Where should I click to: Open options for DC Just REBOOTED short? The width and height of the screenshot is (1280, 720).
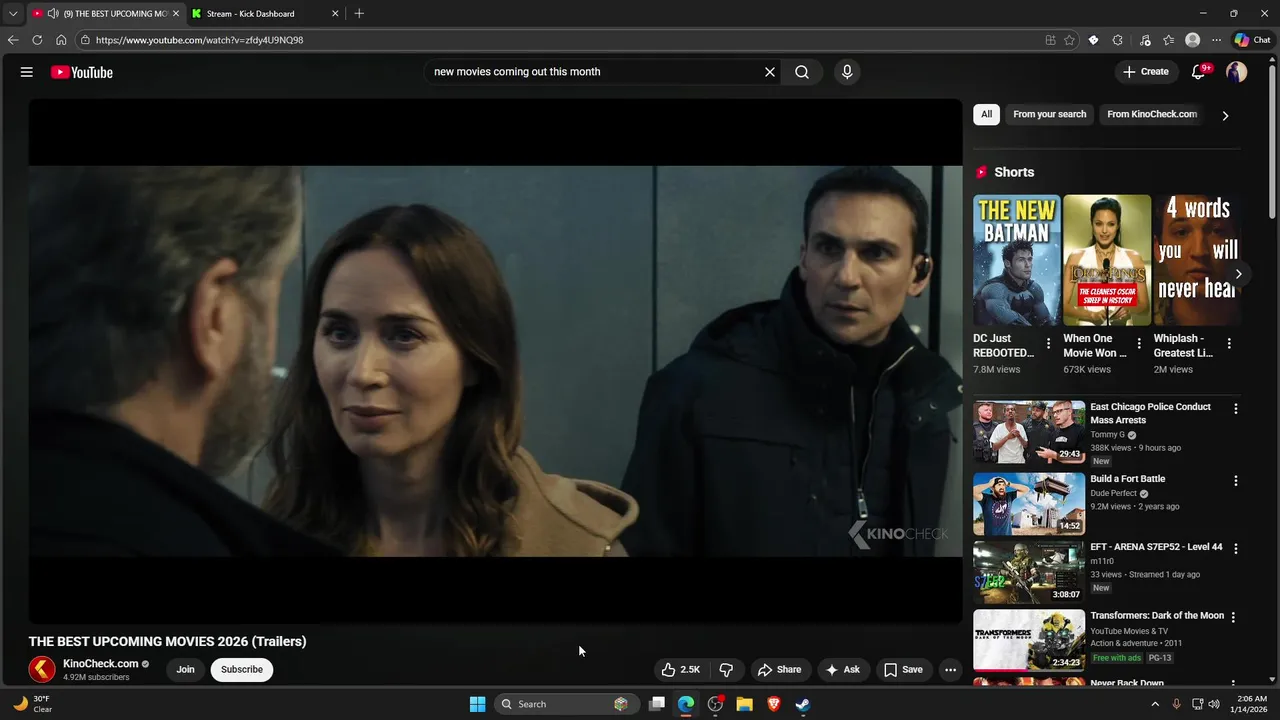(x=1048, y=344)
